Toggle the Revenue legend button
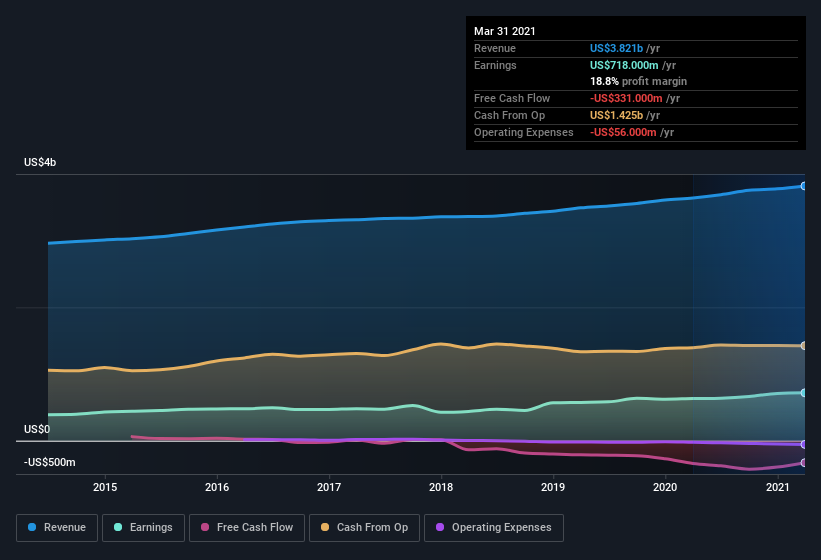The image size is (821, 560). coord(57,528)
